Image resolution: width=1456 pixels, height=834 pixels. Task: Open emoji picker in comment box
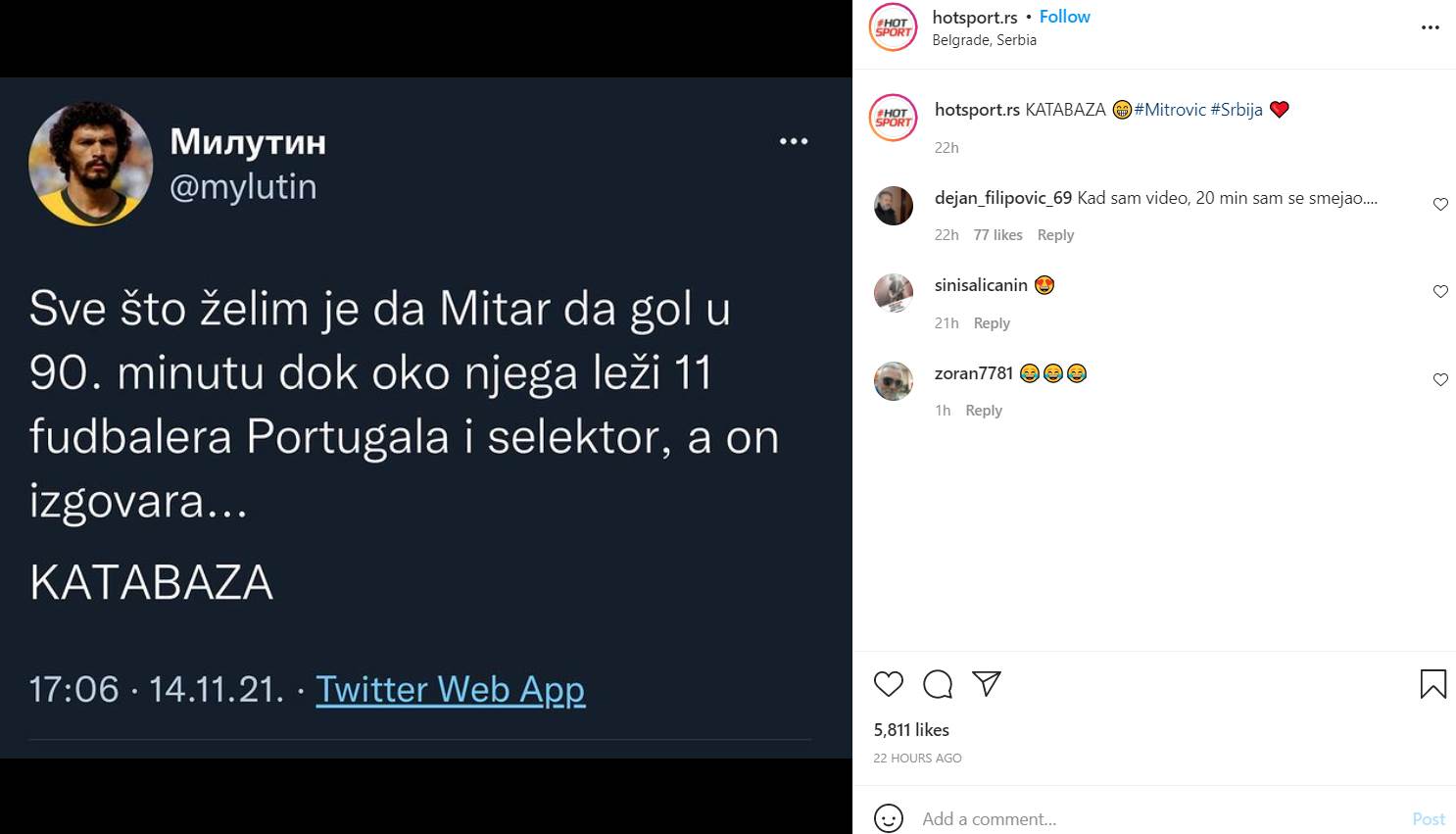(889, 818)
